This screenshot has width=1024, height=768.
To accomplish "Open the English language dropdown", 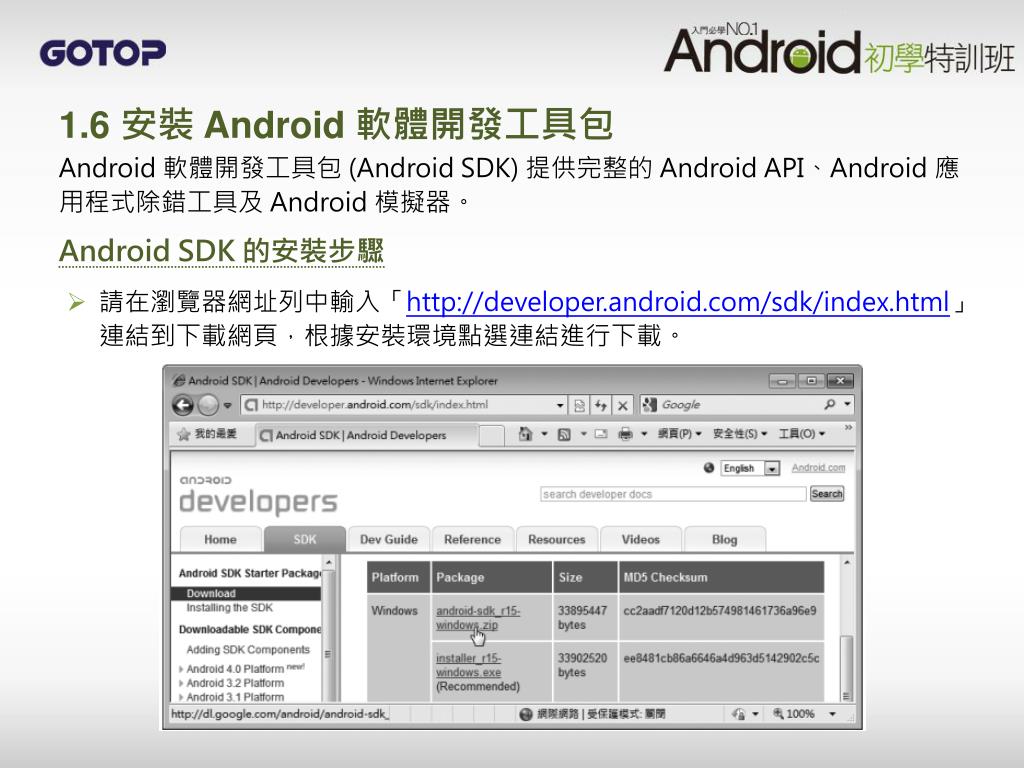I will coord(750,468).
